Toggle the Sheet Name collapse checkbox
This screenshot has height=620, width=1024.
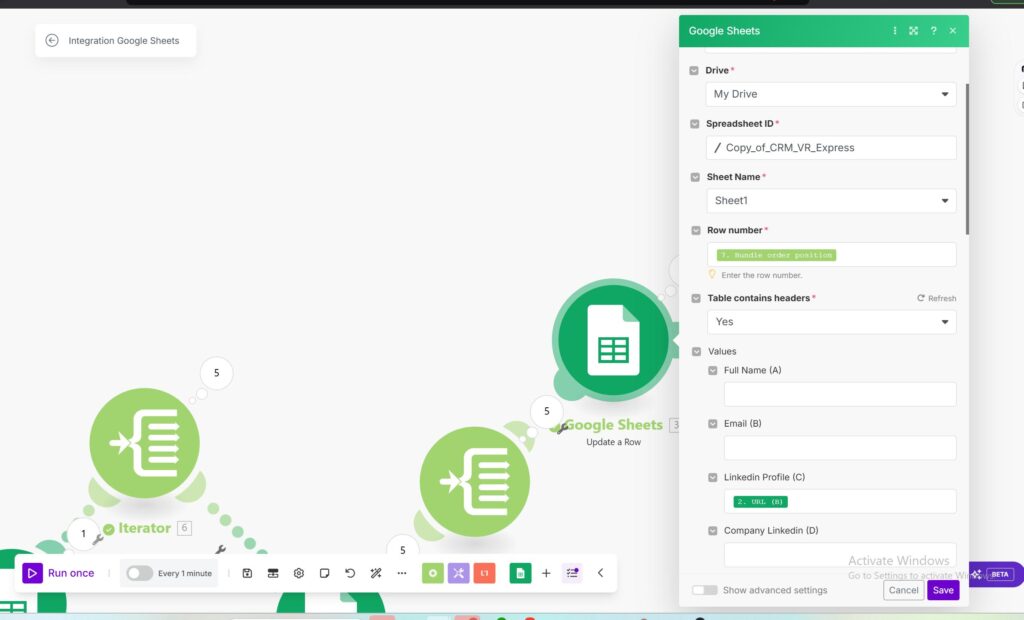tap(695, 177)
